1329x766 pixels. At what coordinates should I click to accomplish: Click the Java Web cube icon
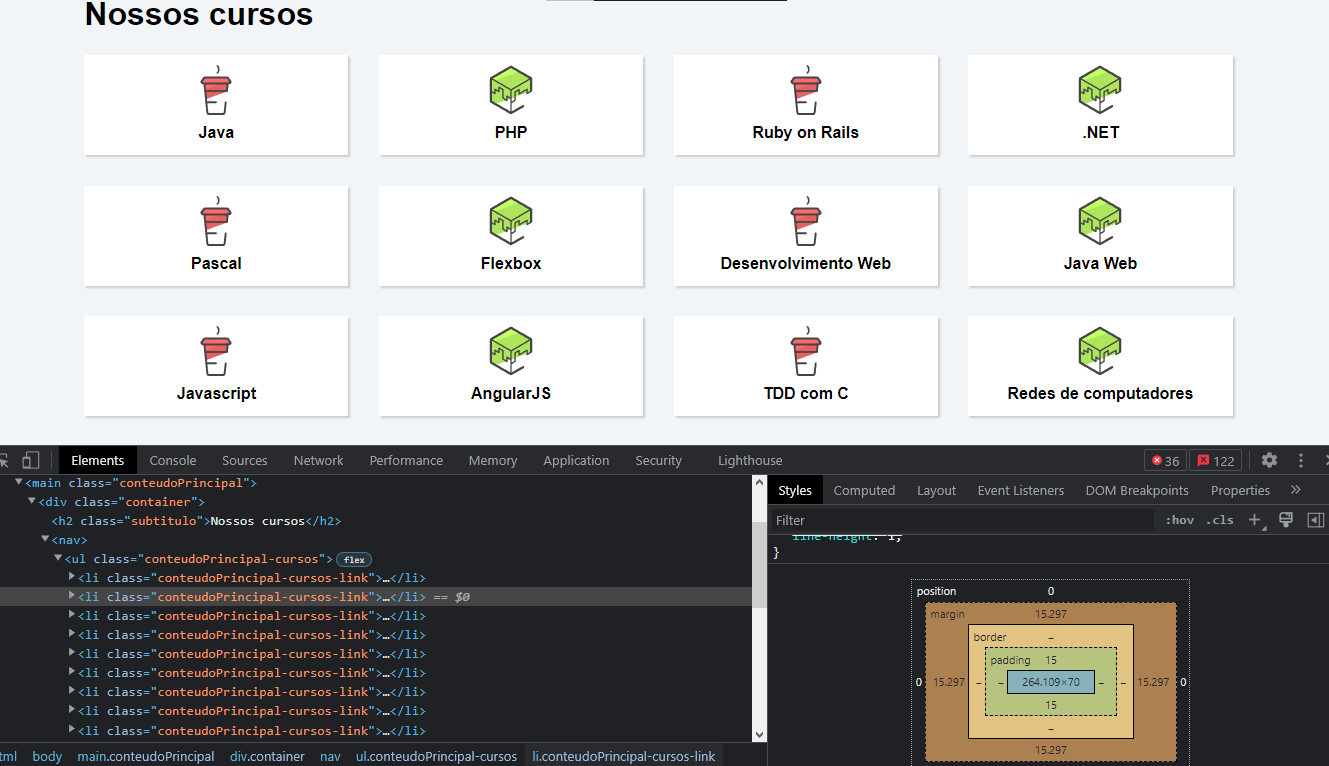point(1100,221)
